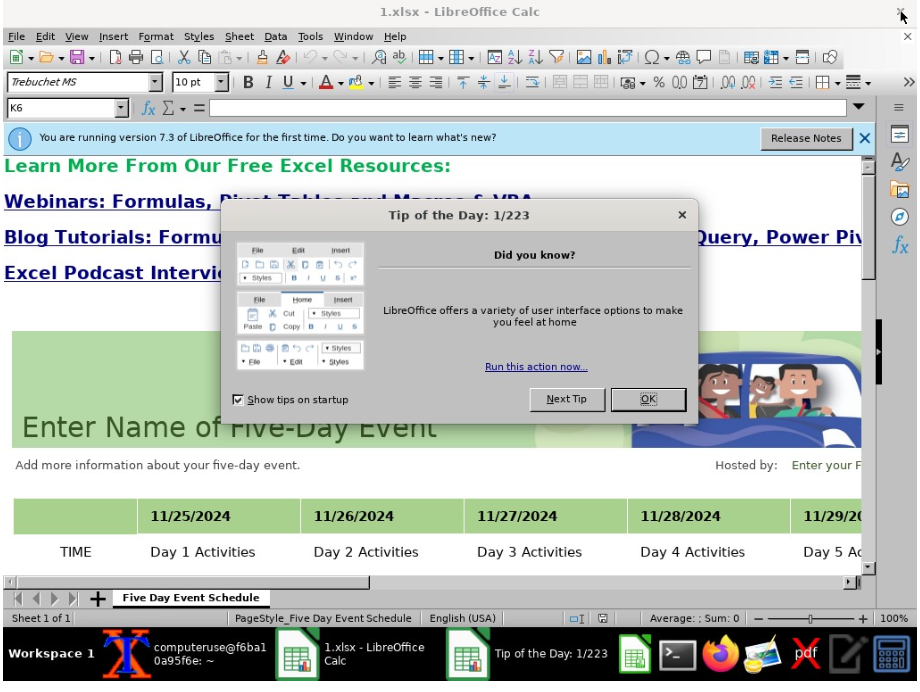Click the Insert Hyperlink icon

pos(683,57)
